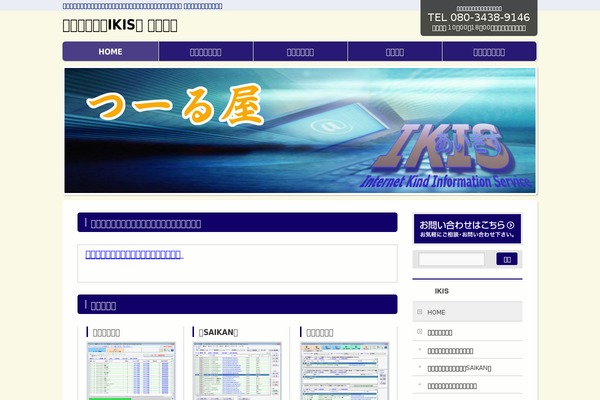Open the SAIKAN product heading

tap(218, 332)
